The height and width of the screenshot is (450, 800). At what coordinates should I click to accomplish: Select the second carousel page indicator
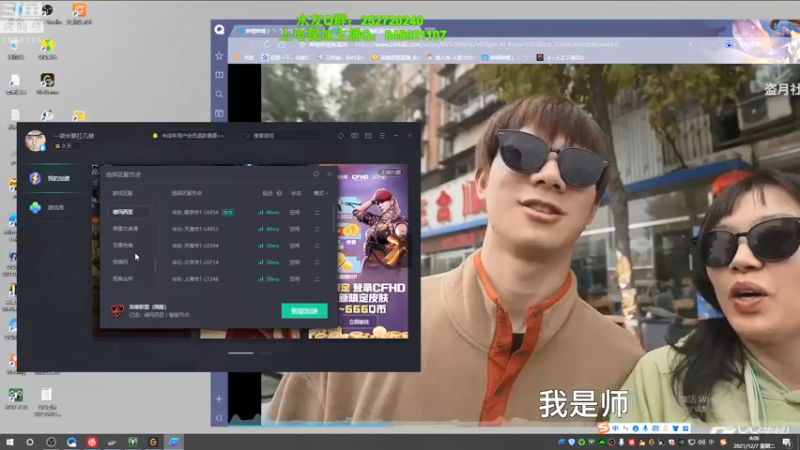(265, 353)
